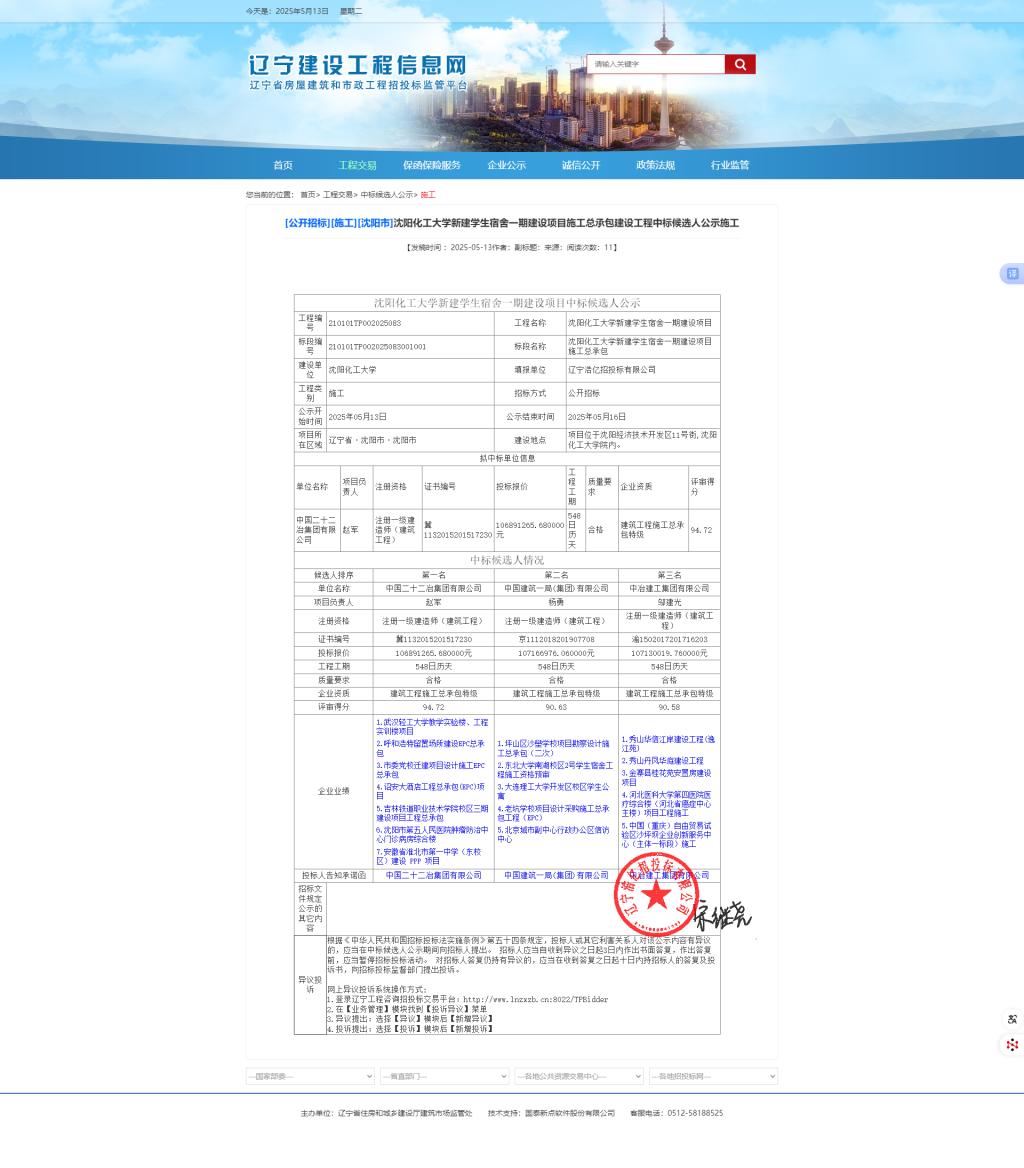Open the 武汉轻工大学教学实验楼 project link
The height and width of the screenshot is (1168, 1024).
432,727
